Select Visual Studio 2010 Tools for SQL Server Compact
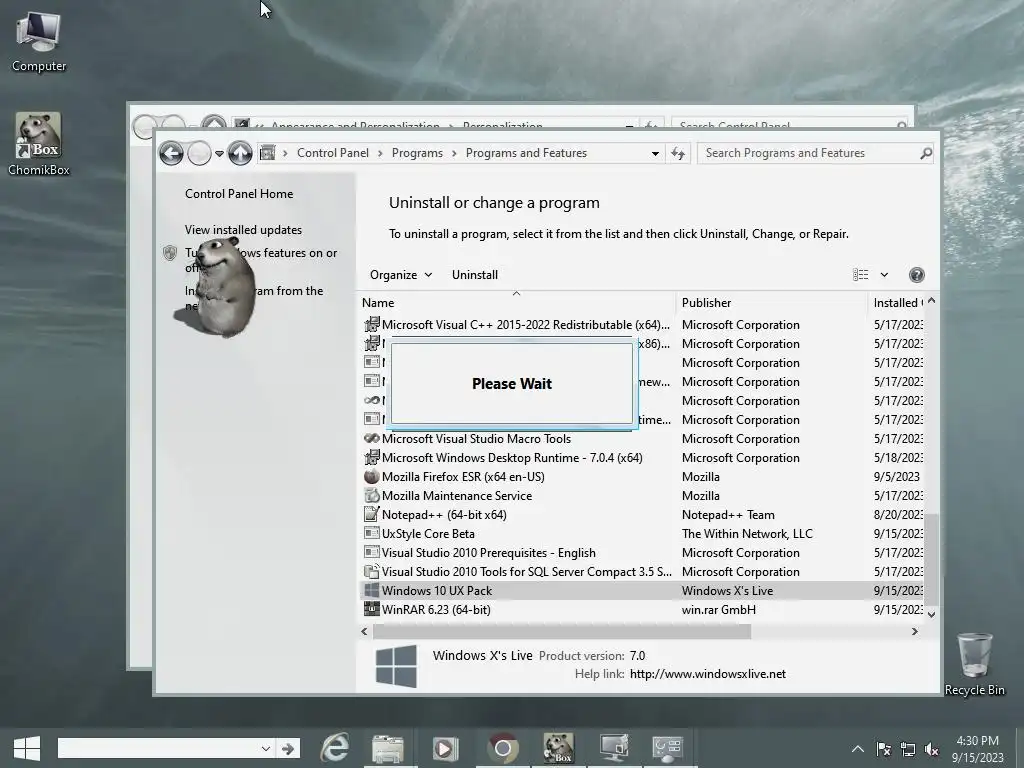The height and width of the screenshot is (768, 1024). tap(526, 571)
